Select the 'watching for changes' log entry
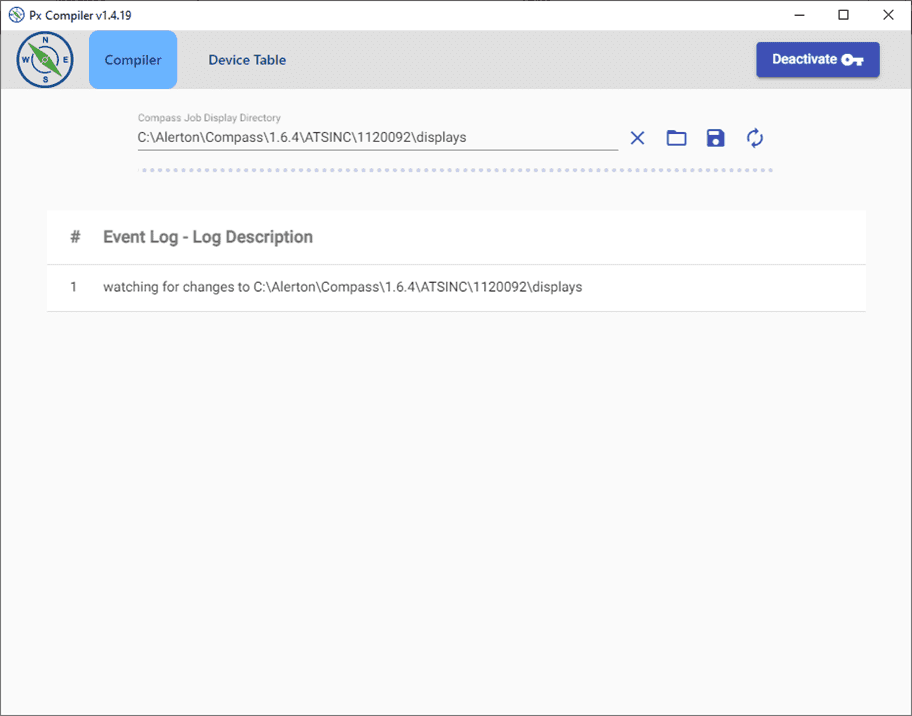Viewport: 912px width, 716px height. 342,287
